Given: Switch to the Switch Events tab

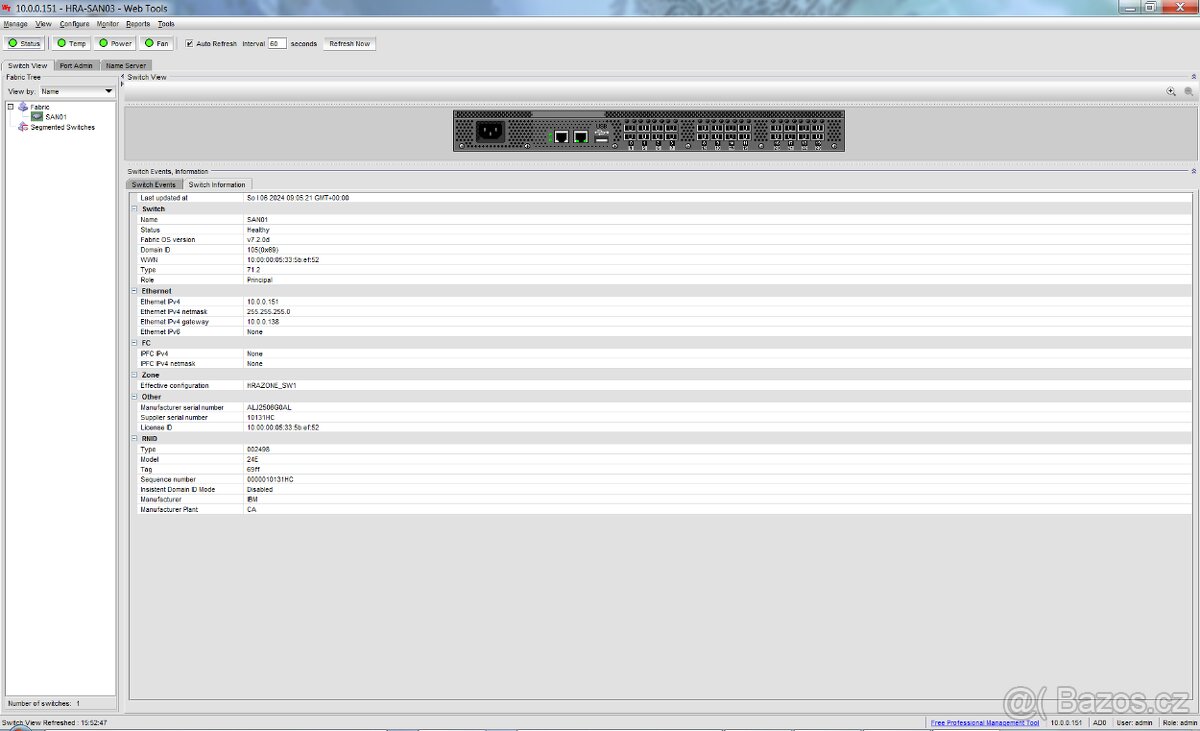Looking at the screenshot, I should click(154, 185).
